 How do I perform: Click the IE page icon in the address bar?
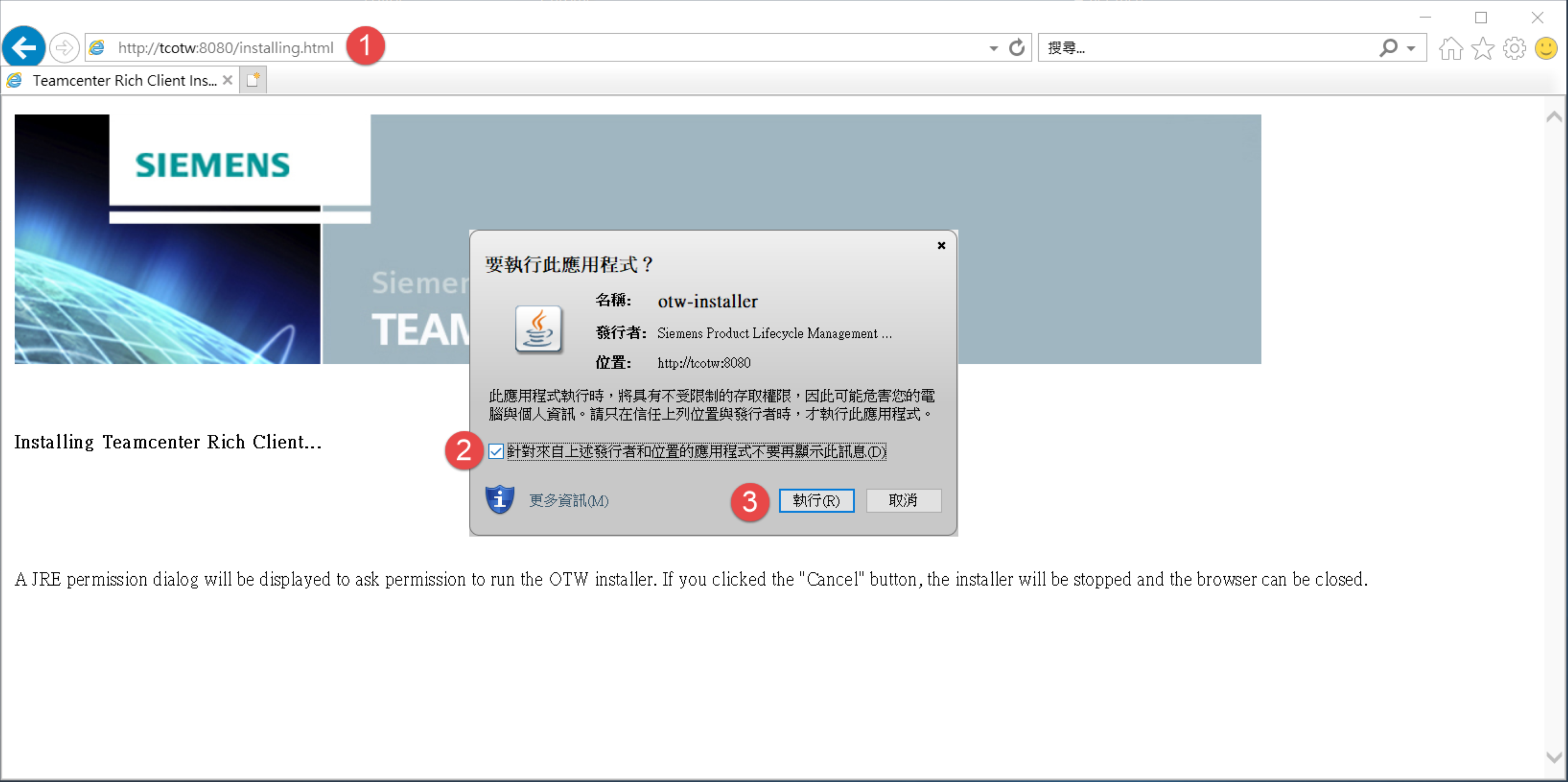tap(97, 48)
